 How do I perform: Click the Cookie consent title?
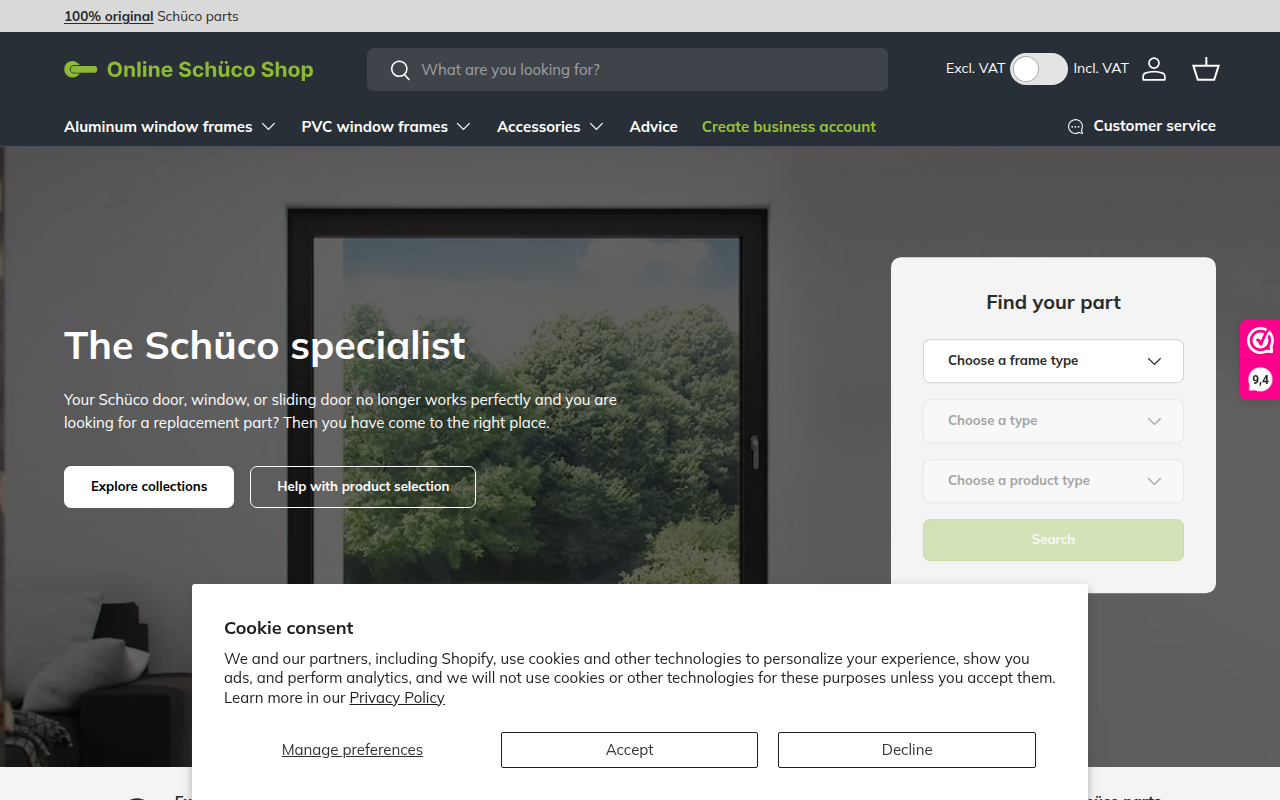289,628
